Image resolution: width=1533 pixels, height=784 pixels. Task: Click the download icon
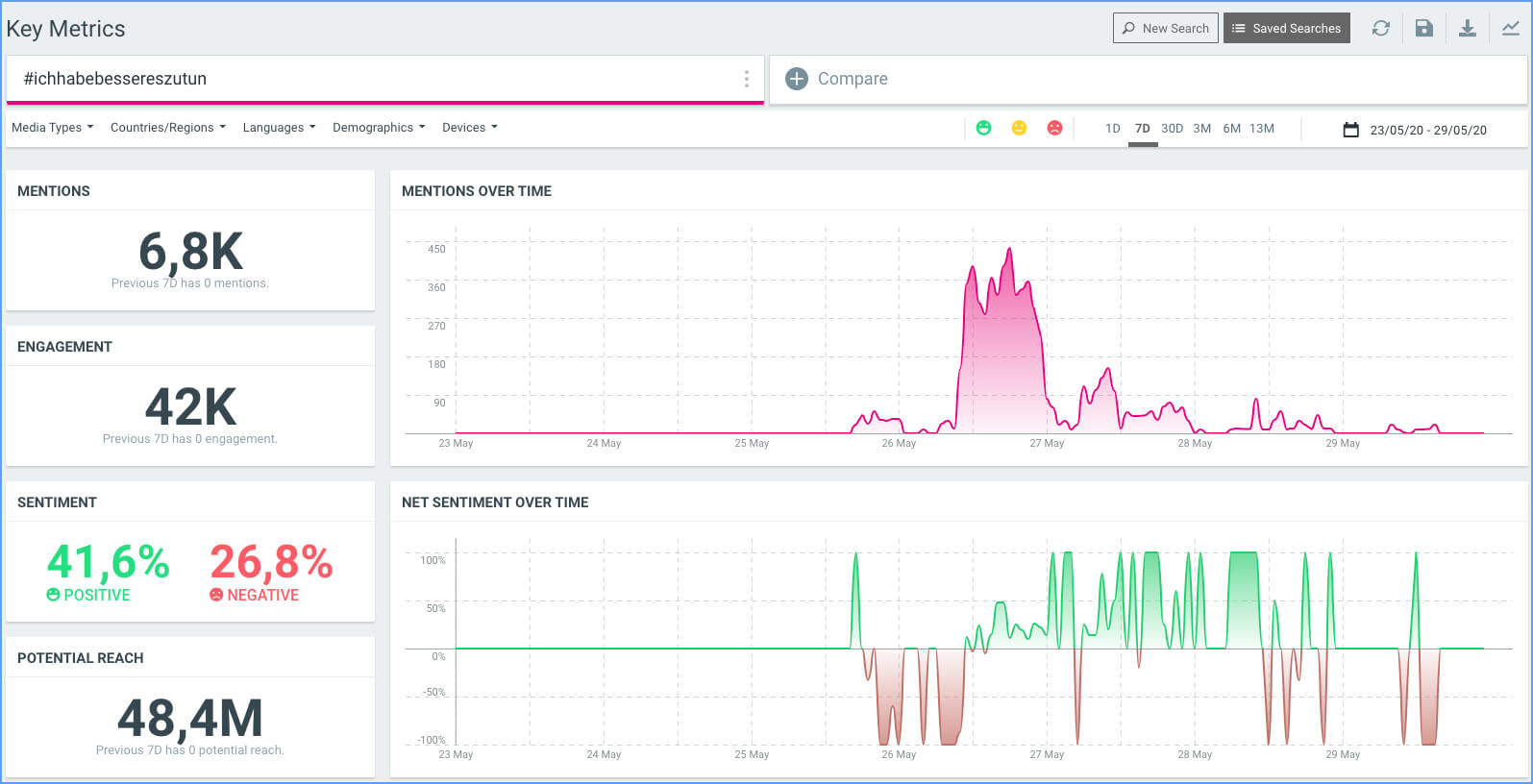(x=1467, y=29)
